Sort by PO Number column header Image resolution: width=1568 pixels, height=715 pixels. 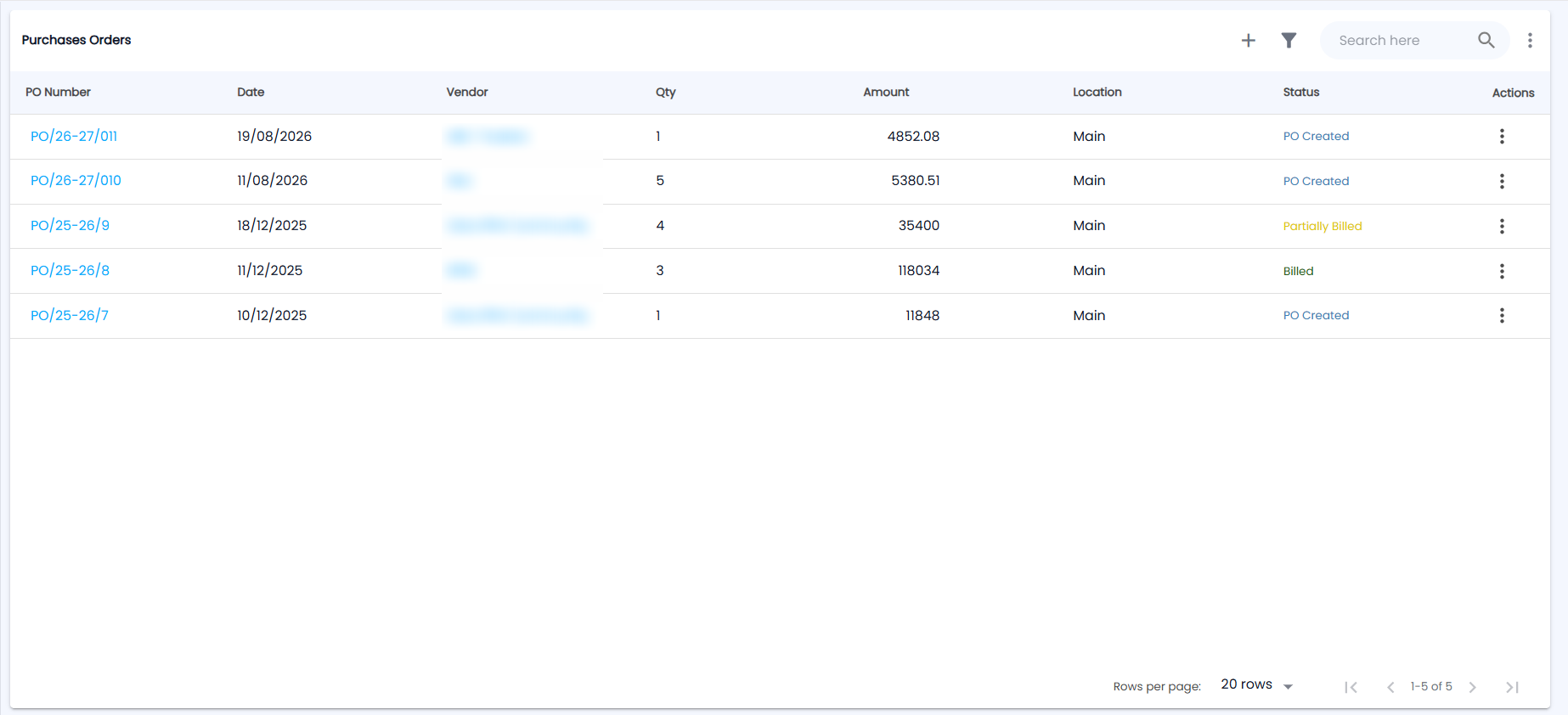pos(58,92)
